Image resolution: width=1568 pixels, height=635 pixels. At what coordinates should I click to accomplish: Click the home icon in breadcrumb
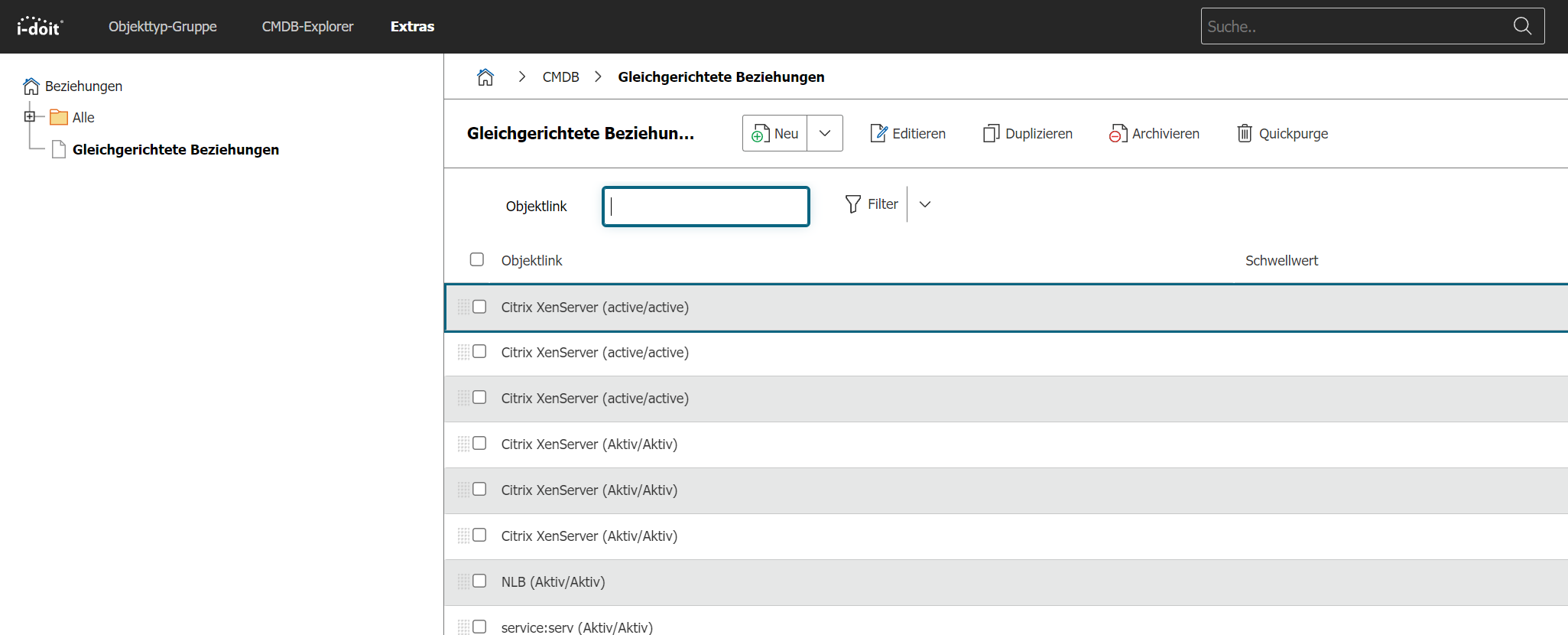pyautogui.click(x=485, y=77)
